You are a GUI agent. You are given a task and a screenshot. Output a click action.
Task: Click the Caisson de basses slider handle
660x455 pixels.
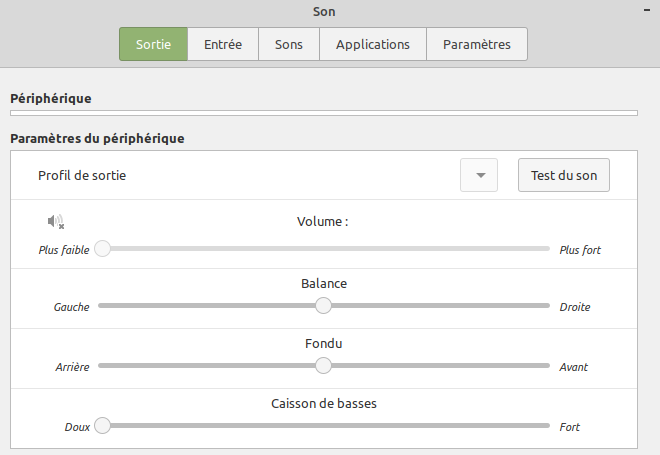102,426
